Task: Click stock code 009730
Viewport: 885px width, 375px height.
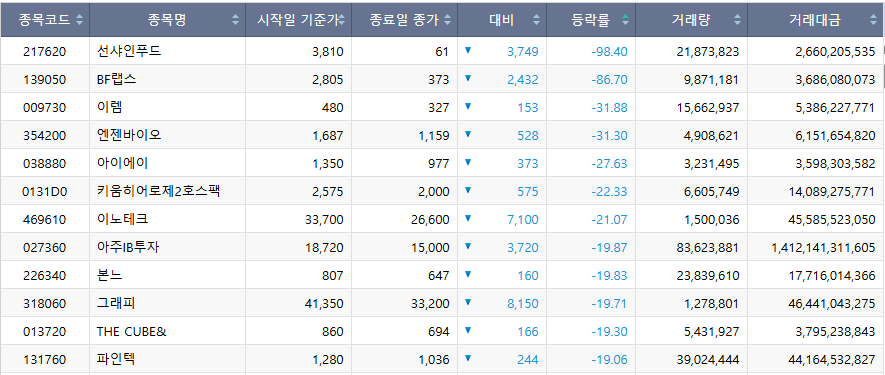Action: [x=45, y=108]
